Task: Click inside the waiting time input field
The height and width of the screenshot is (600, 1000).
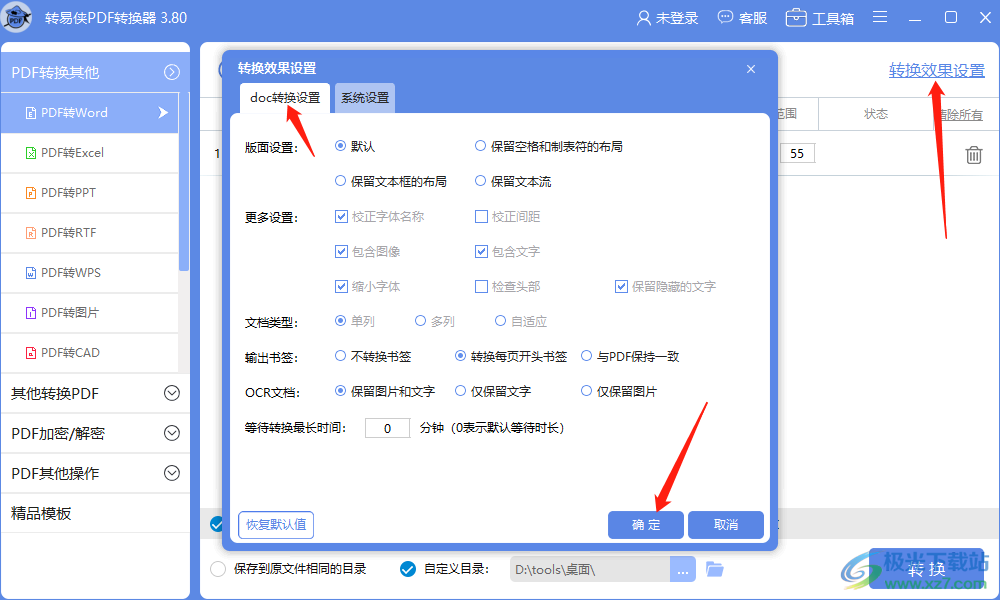Action: point(387,427)
